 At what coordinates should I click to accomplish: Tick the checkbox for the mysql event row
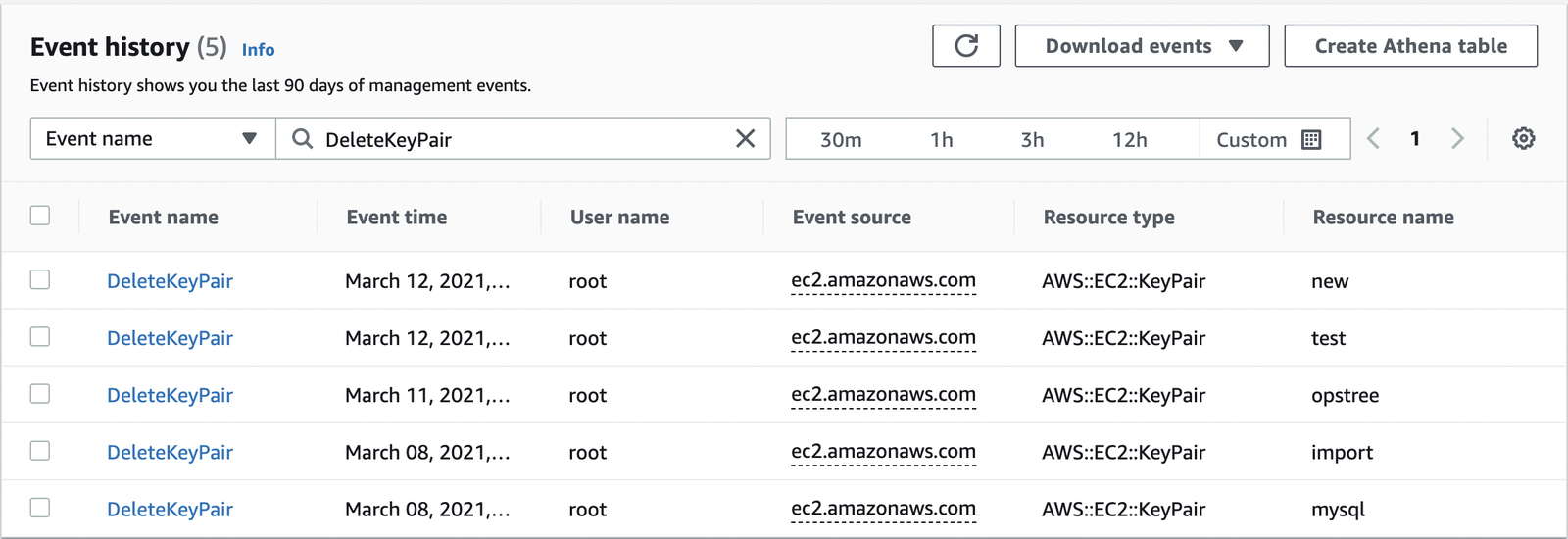click(x=40, y=508)
